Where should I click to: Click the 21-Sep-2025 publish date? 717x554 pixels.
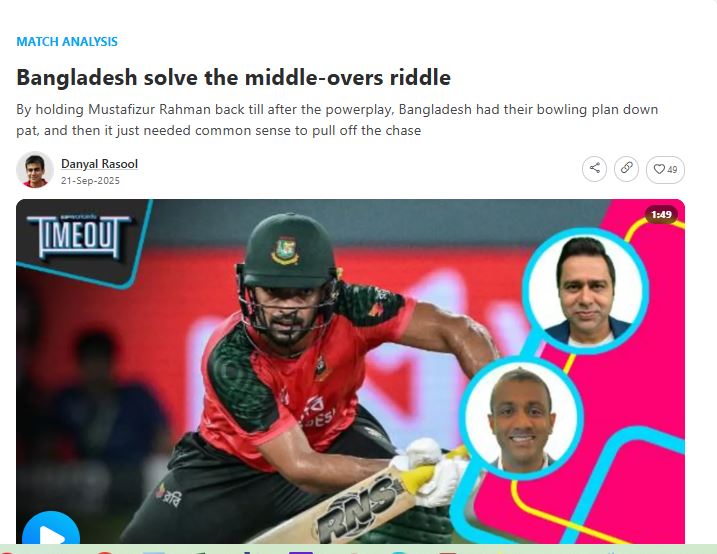90,181
